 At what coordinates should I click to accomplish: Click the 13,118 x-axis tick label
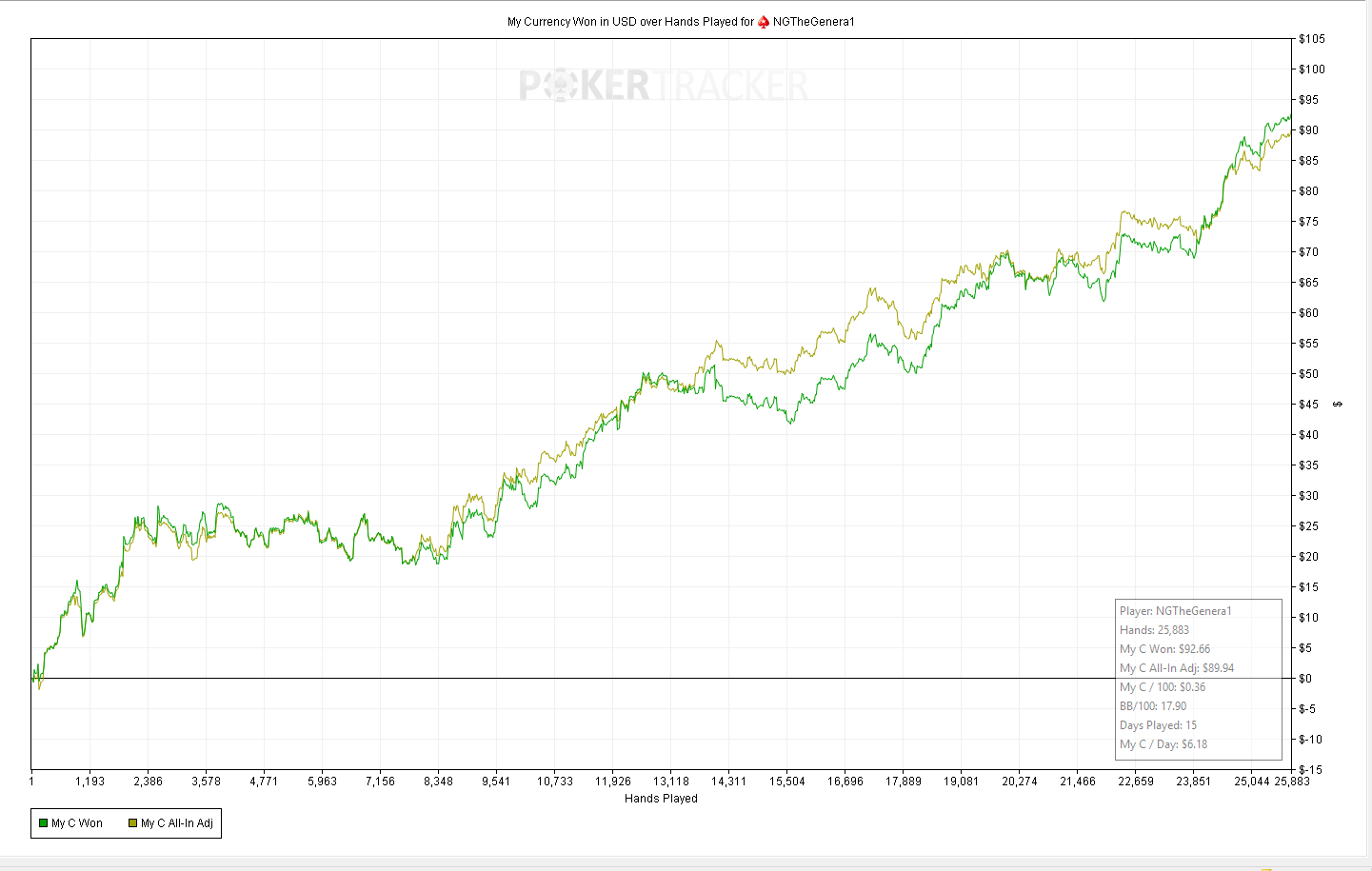coord(670,782)
